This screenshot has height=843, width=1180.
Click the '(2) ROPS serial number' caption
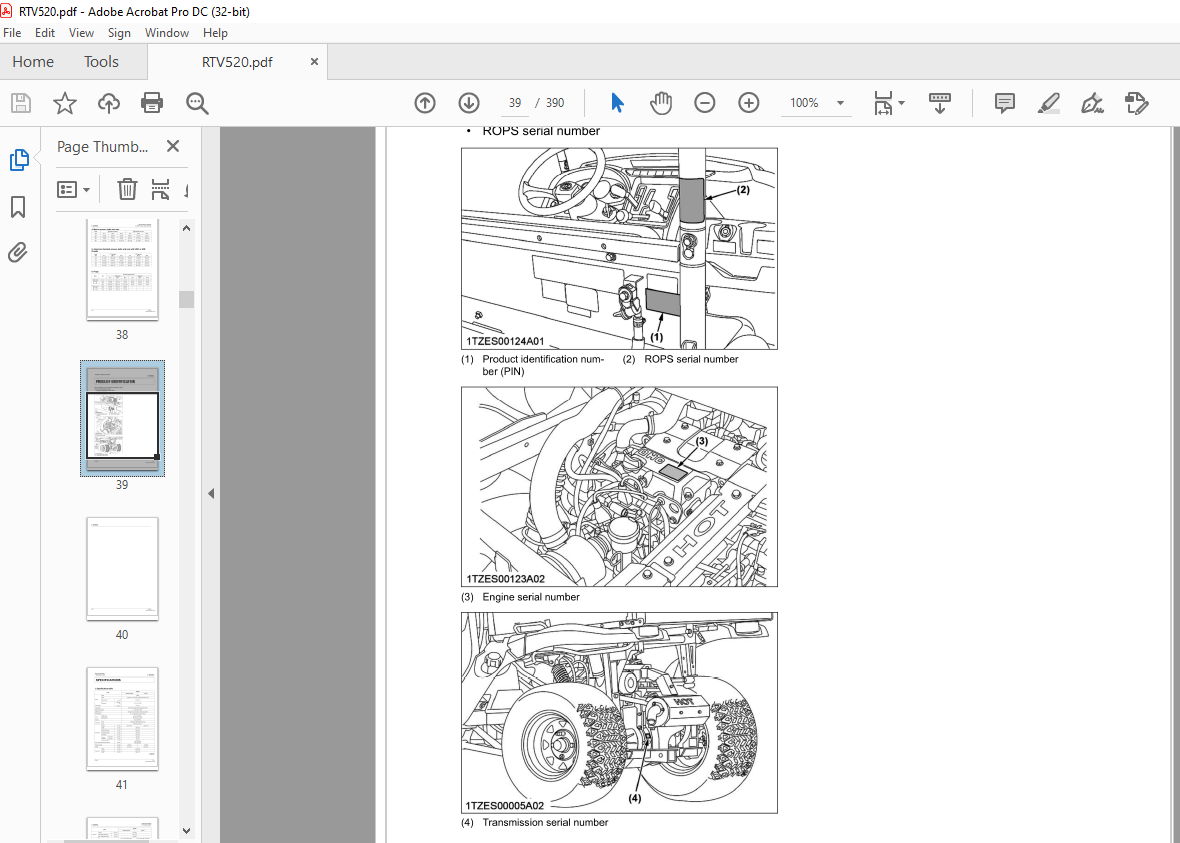(680, 359)
